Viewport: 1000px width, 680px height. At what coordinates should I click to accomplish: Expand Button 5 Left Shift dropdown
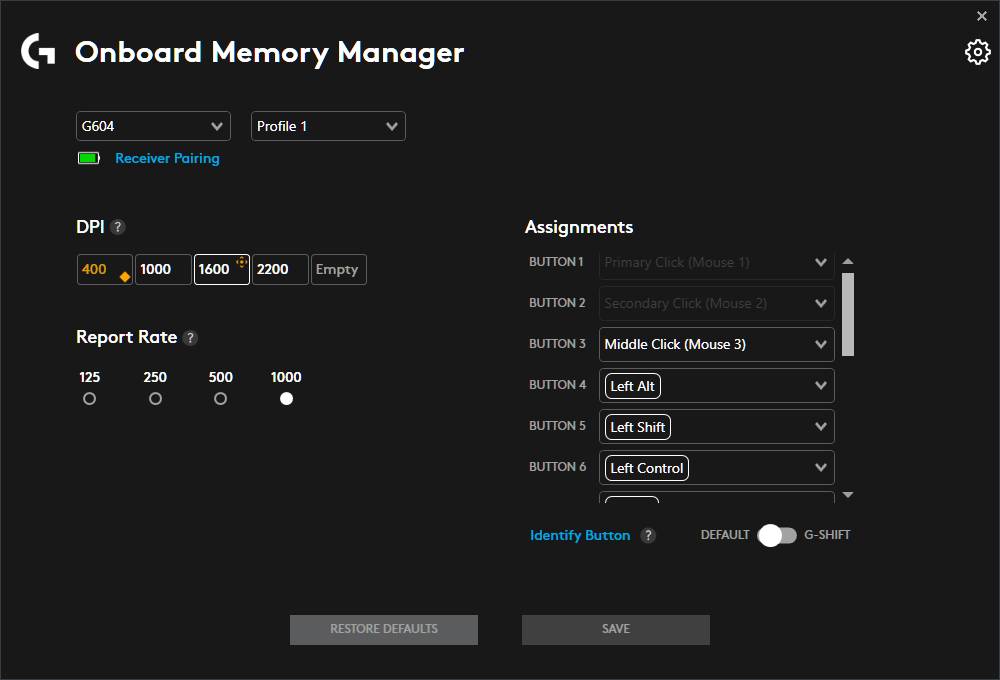coord(717,427)
